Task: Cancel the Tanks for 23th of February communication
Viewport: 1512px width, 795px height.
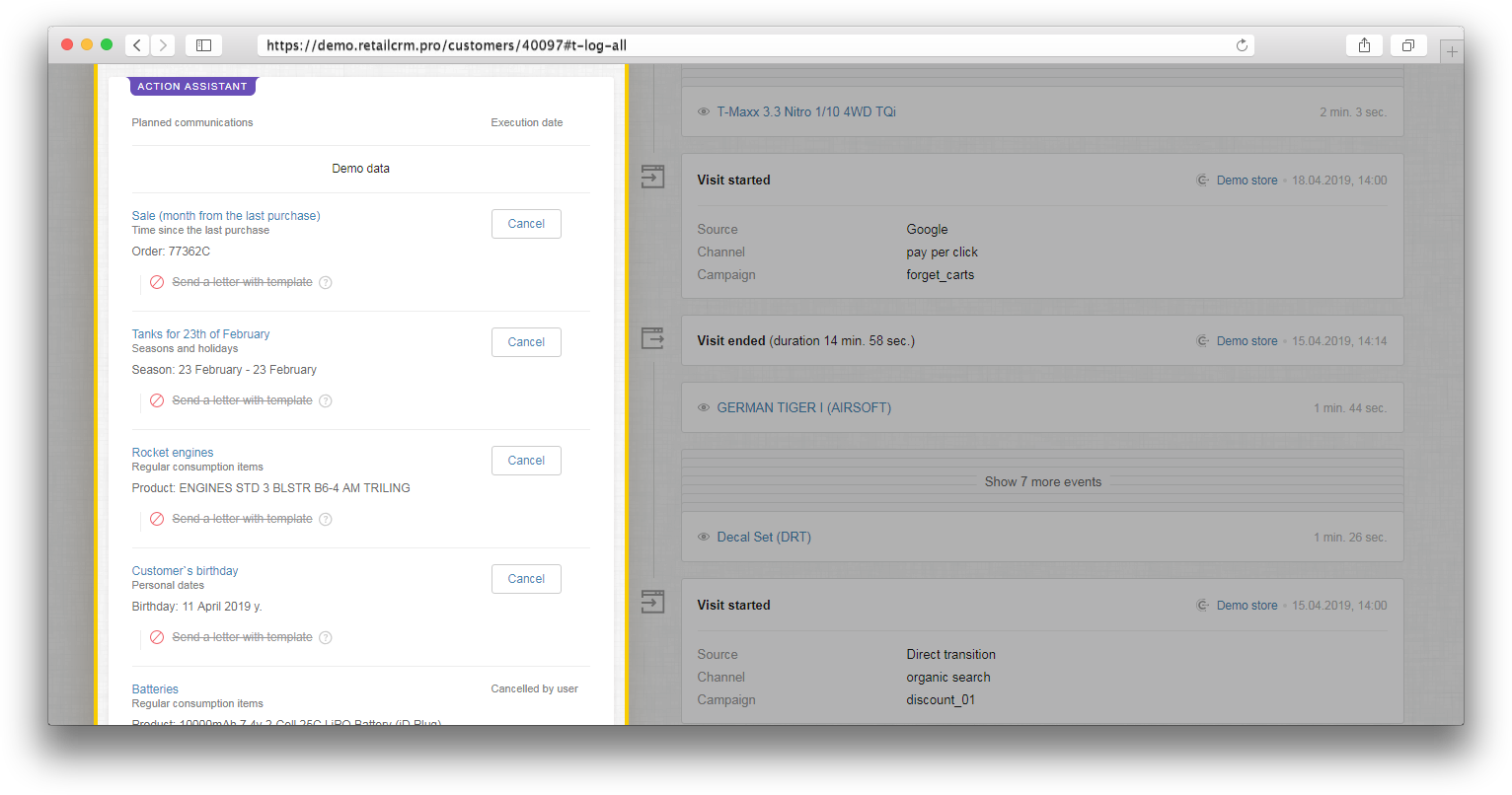Action: tap(526, 342)
